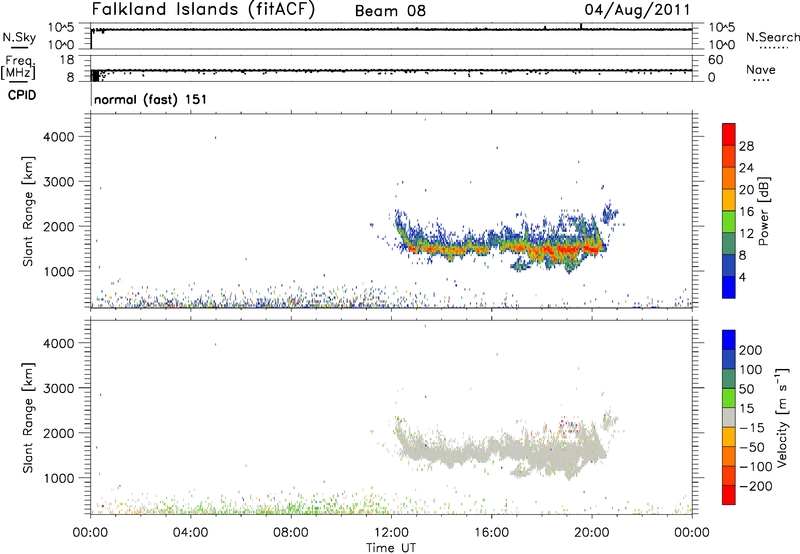
Task: Click the '12:00' time axis label
Action: [391, 533]
